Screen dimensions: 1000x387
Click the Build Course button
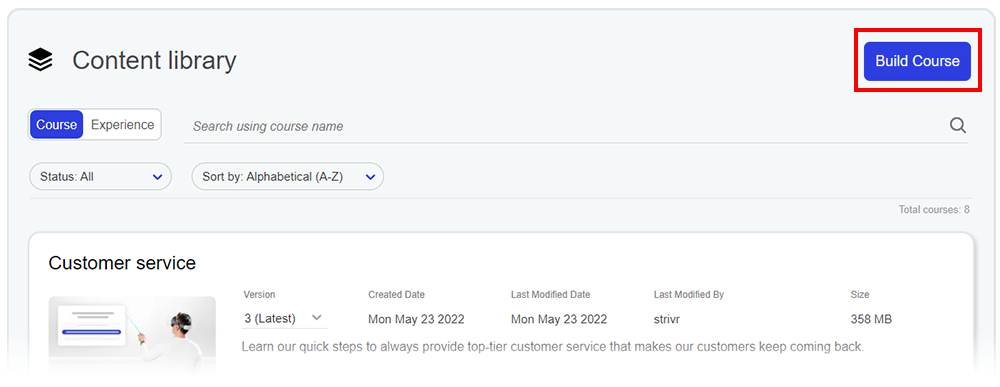917,61
